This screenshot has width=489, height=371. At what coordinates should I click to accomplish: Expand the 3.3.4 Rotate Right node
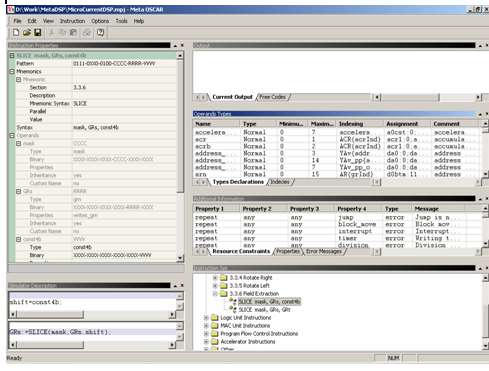tap(215, 278)
